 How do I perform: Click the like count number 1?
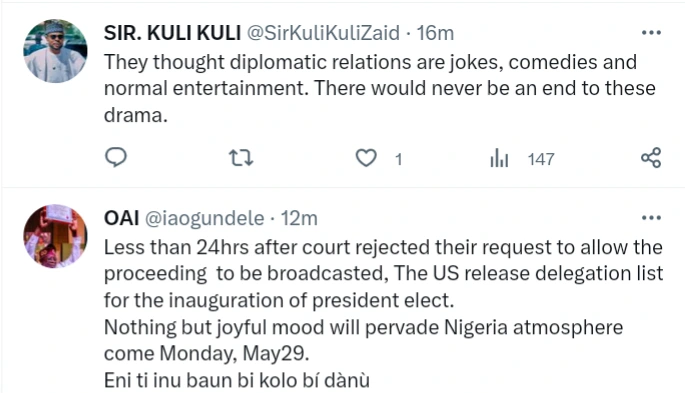398,159
